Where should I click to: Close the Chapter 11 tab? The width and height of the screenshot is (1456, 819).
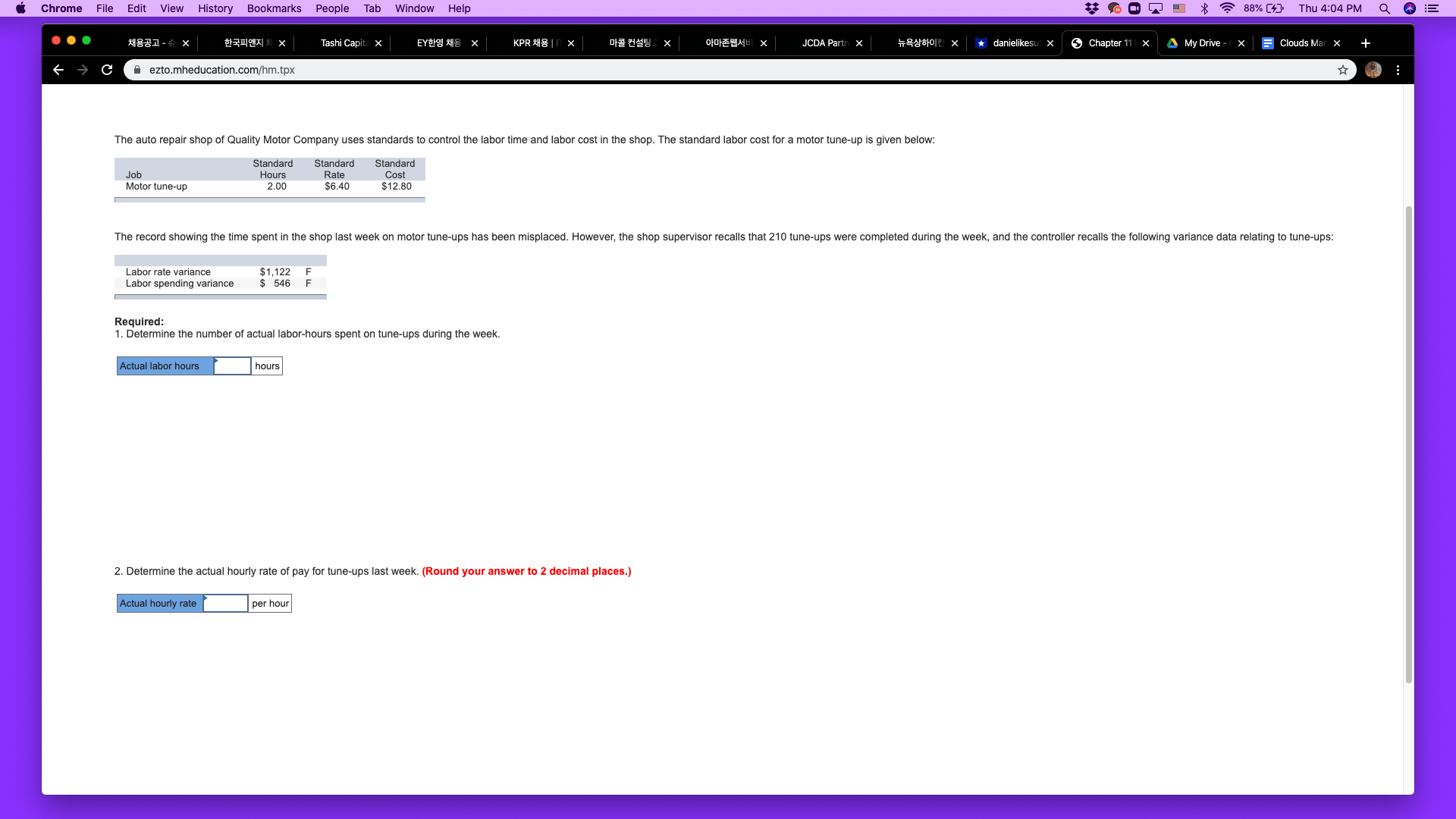point(1145,43)
